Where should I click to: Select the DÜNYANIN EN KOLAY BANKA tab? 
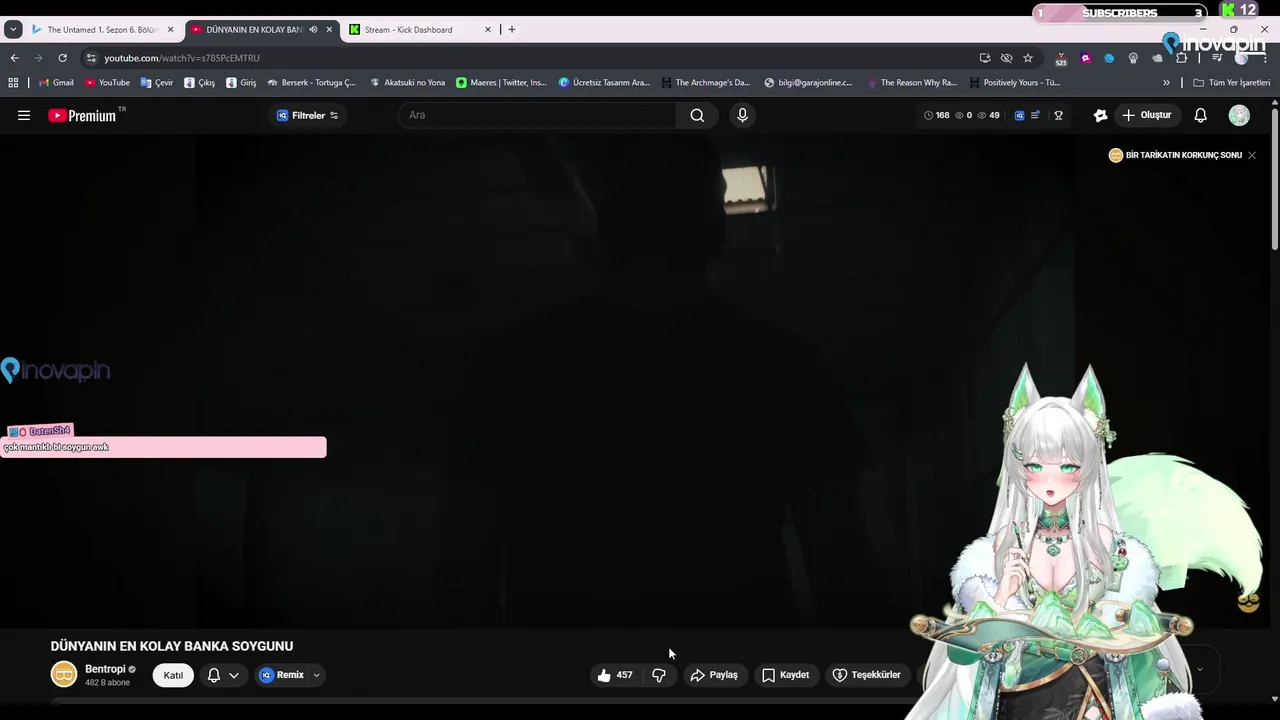262,29
